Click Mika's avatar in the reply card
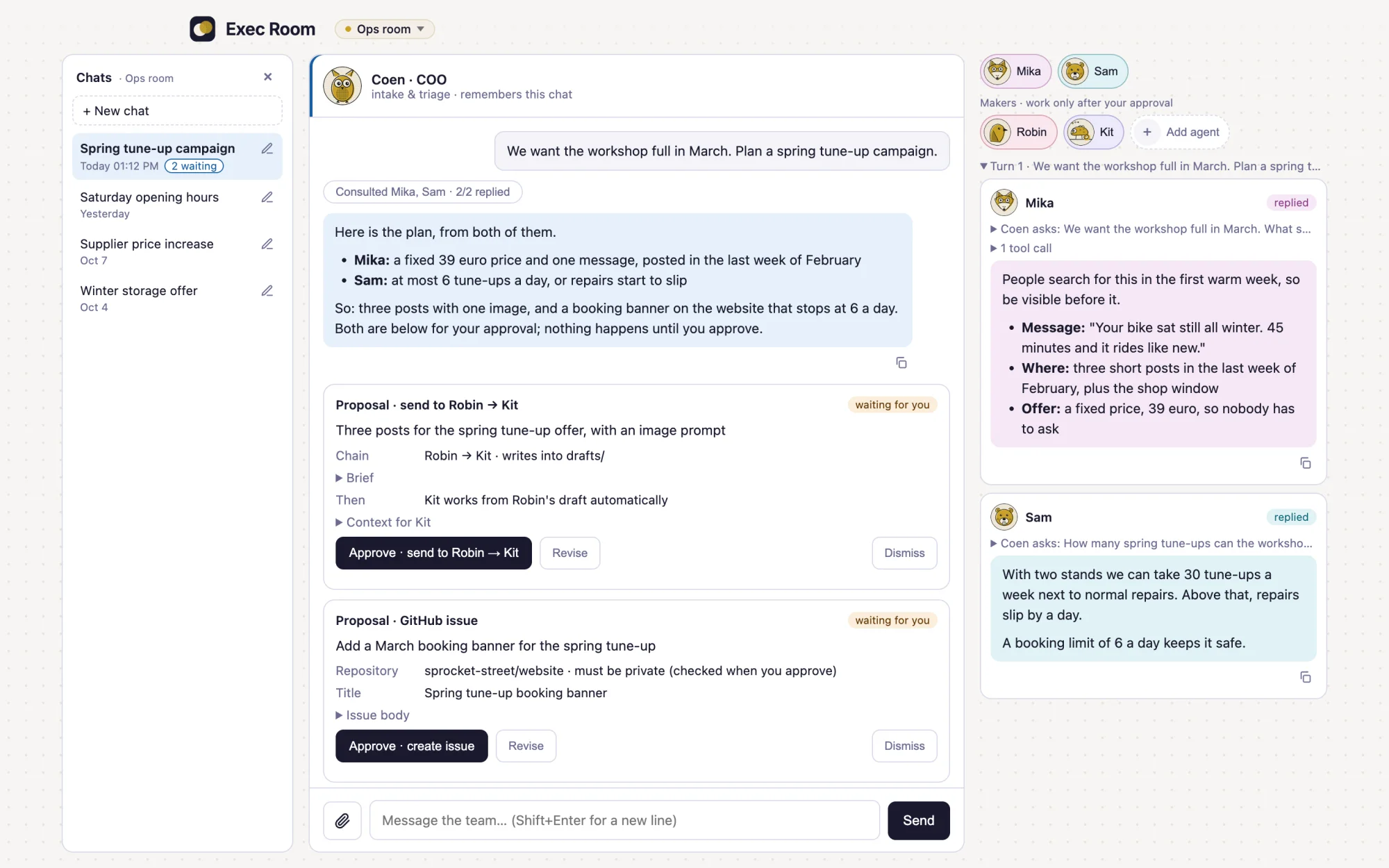1389x868 pixels. pyautogui.click(x=1004, y=202)
